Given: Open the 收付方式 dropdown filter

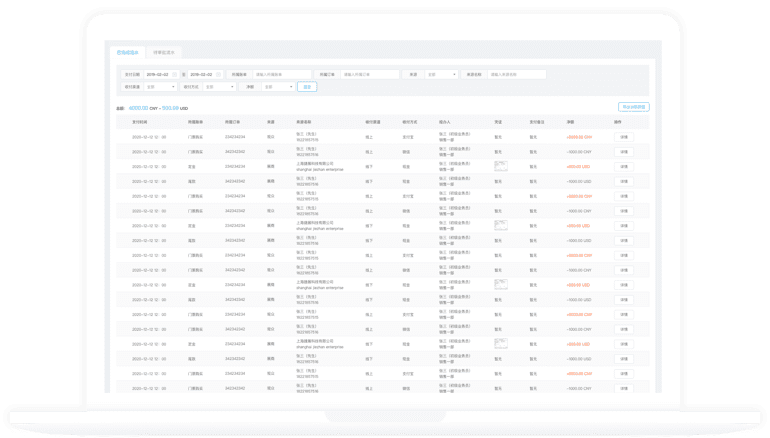Looking at the screenshot, I should click(x=220, y=87).
